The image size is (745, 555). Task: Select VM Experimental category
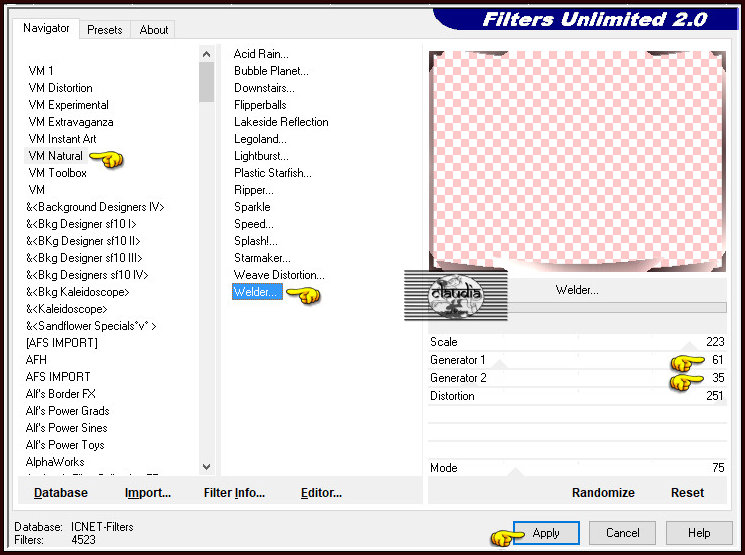point(68,105)
